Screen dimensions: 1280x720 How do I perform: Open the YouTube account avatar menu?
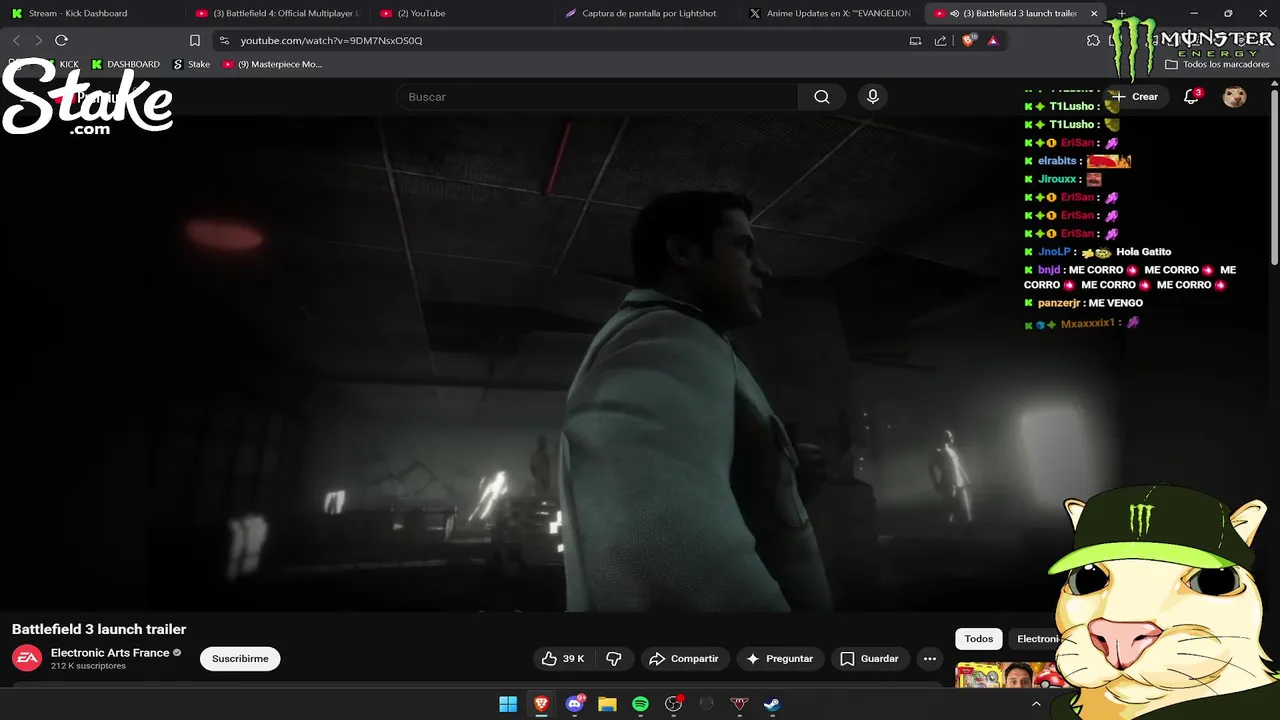point(1235,97)
